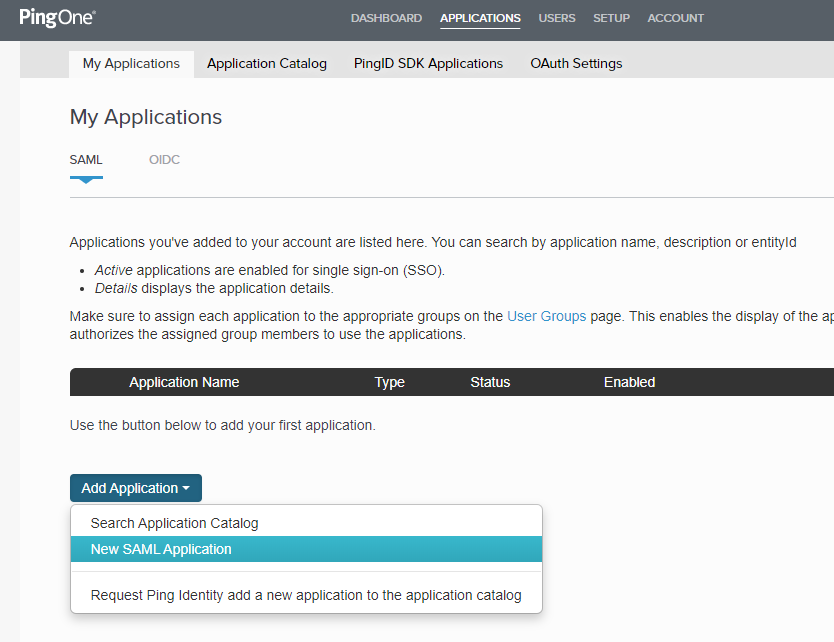834x642 pixels.
Task: Select the My Applications tab
Action: click(x=131, y=63)
